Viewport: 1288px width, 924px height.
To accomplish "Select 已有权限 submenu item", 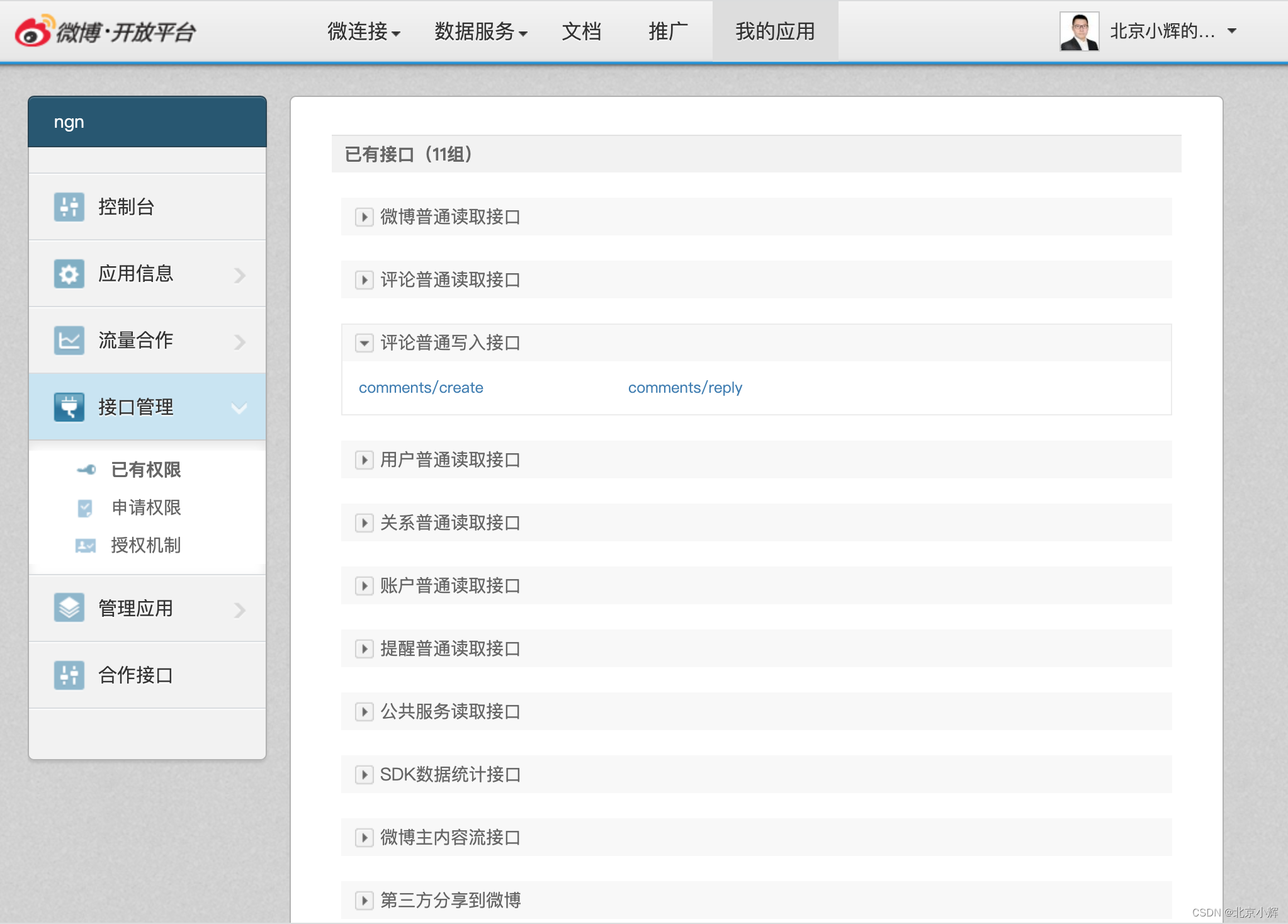I will coord(146,470).
